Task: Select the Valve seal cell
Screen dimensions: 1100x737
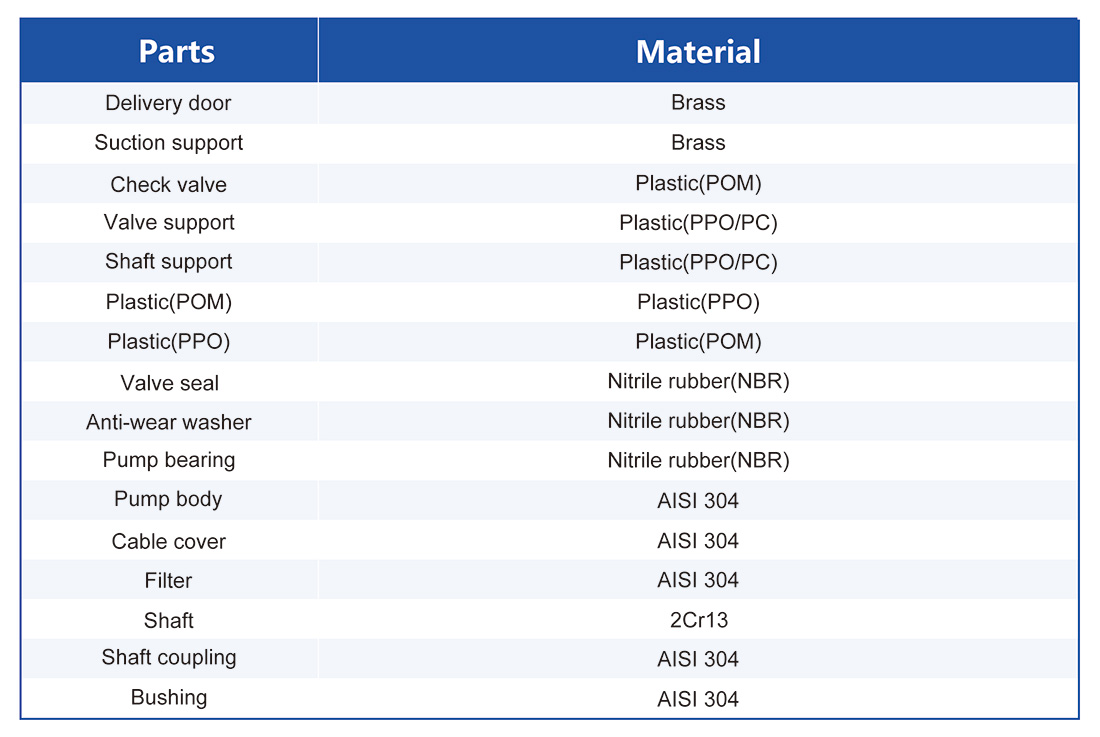Action: point(168,383)
